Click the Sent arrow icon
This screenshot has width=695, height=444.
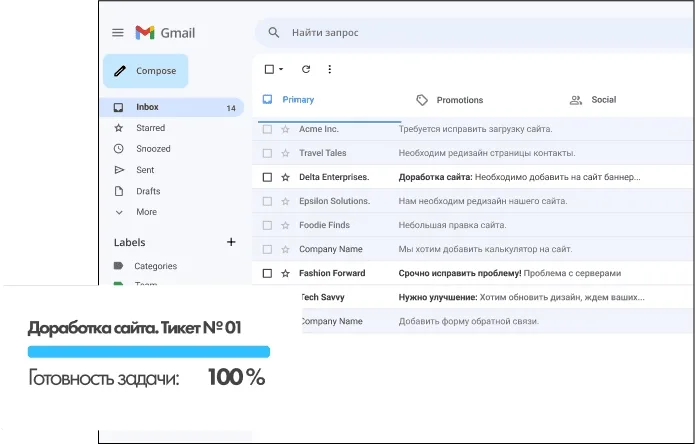click(119, 170)
